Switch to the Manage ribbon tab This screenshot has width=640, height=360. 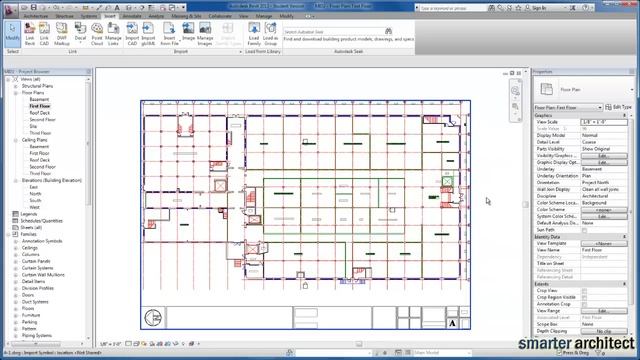[264, 16]
